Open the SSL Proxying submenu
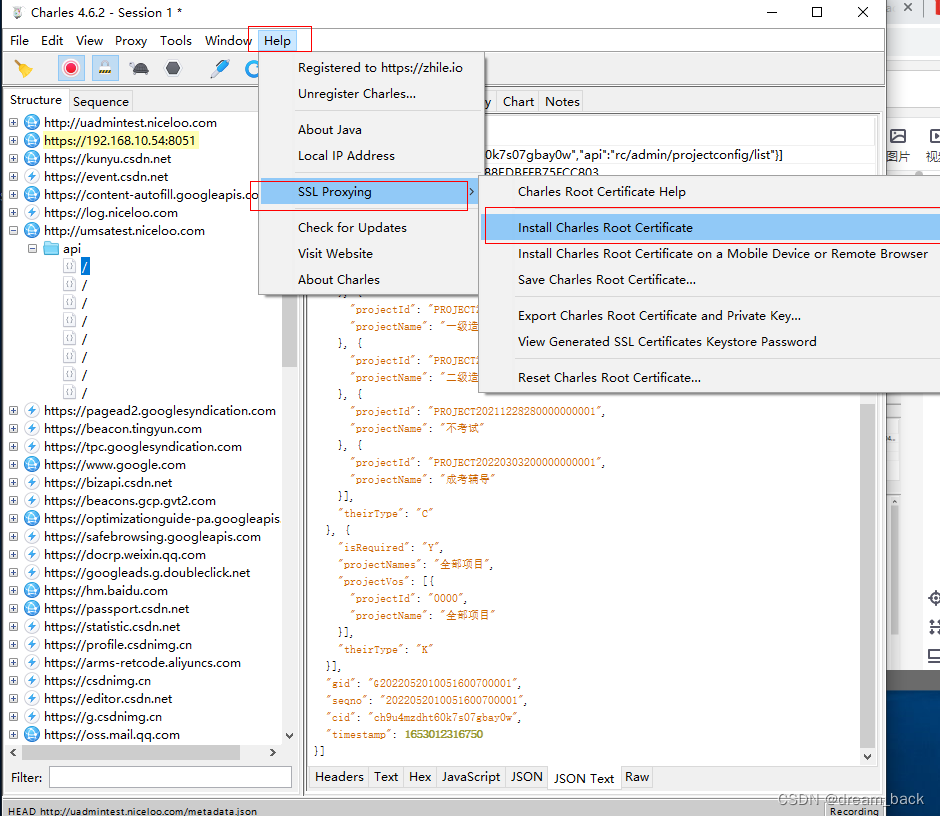 click(368, 192)
